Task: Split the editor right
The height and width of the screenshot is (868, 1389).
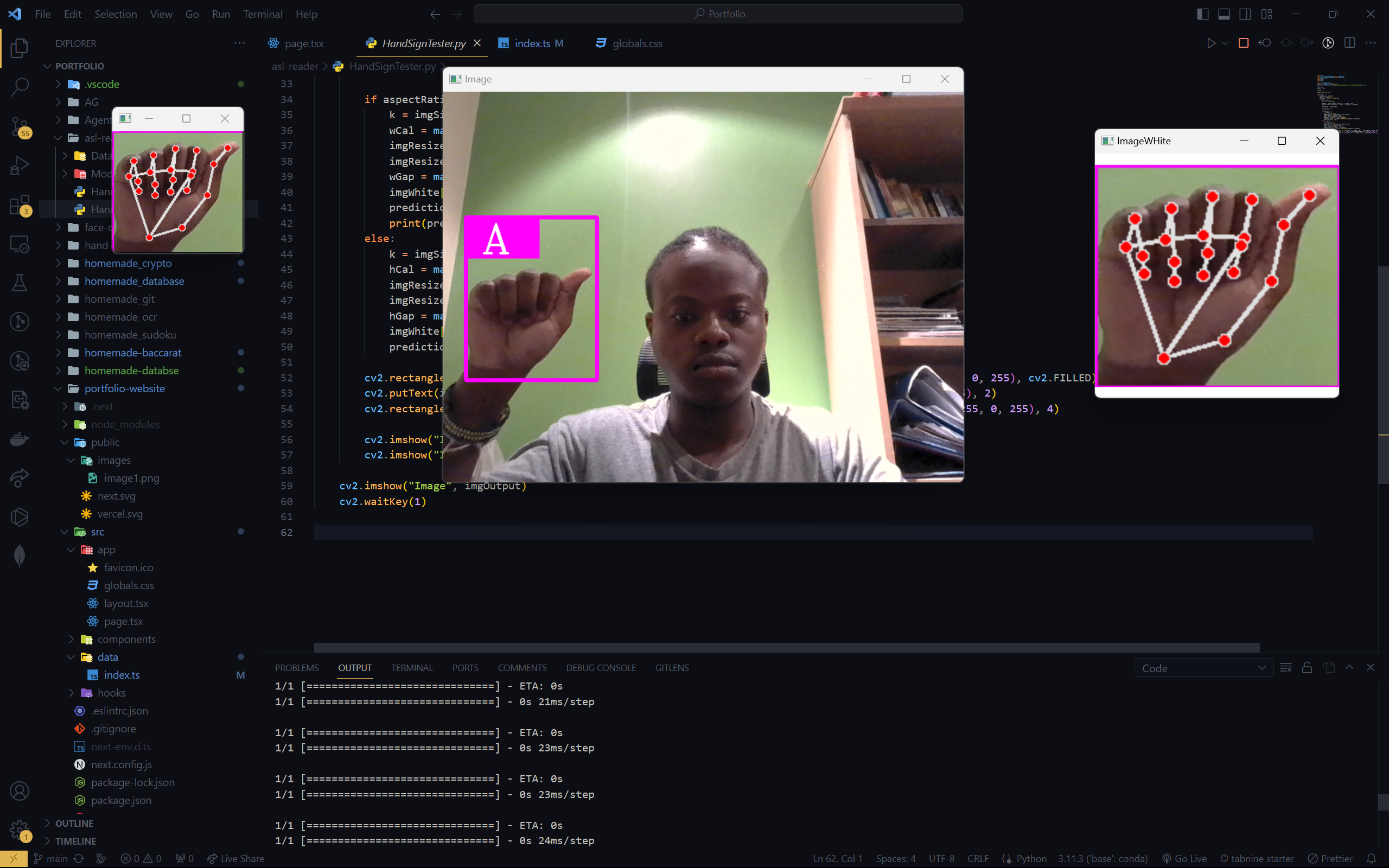Action: 1349,43
